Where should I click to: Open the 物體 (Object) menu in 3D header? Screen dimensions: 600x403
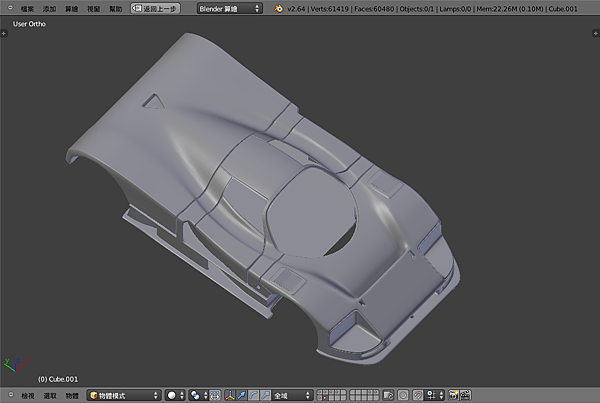coord(72,395)
